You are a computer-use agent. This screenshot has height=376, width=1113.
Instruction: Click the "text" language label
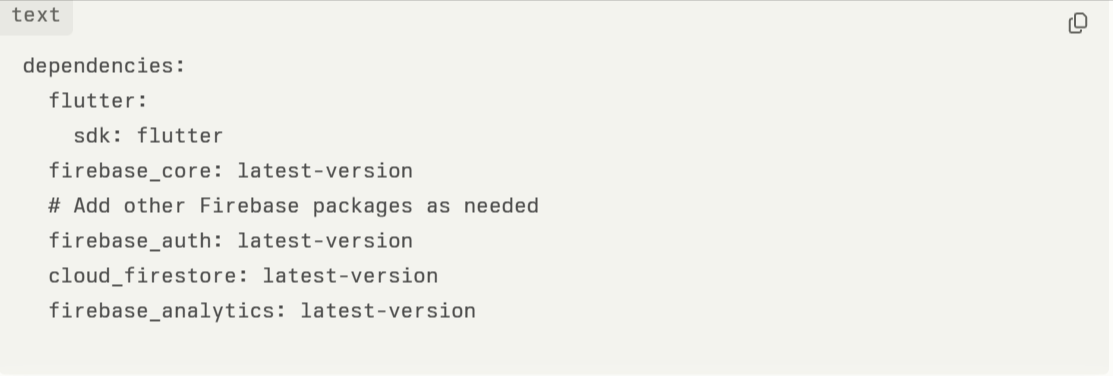click(x=35, y=16)
